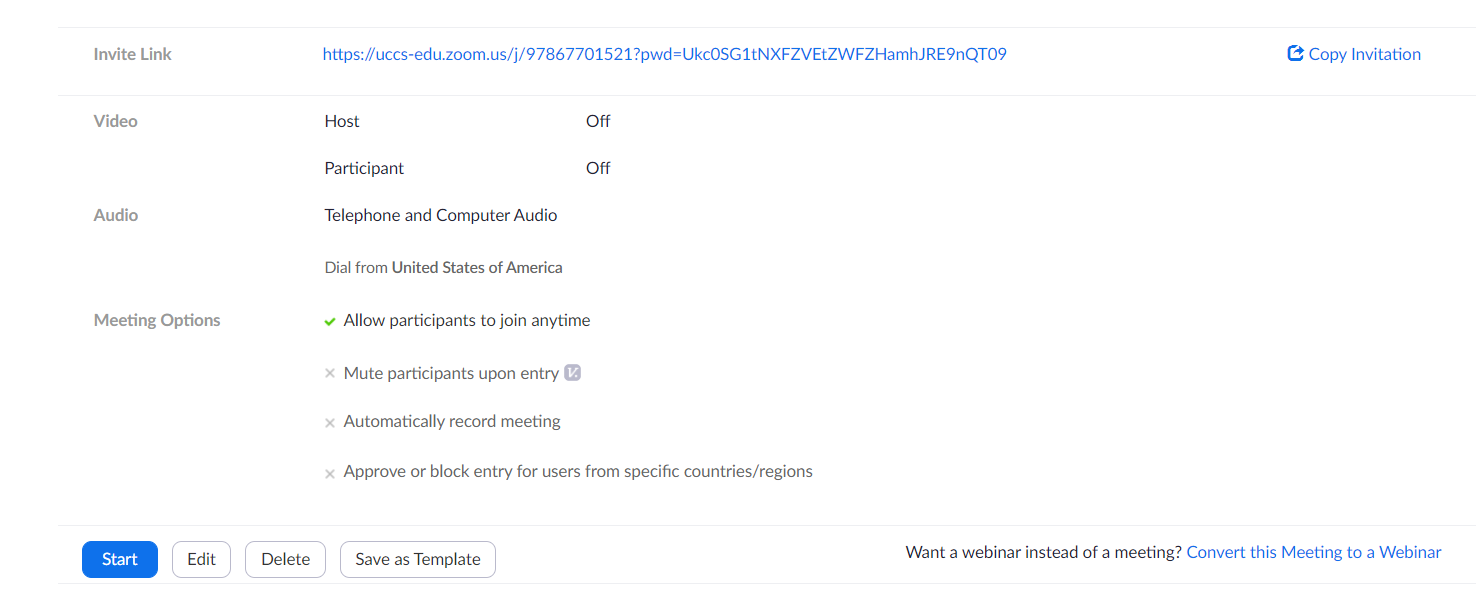1477x589 pixels.
Task: Click Dial from United States of America
Action: point(443,268)
